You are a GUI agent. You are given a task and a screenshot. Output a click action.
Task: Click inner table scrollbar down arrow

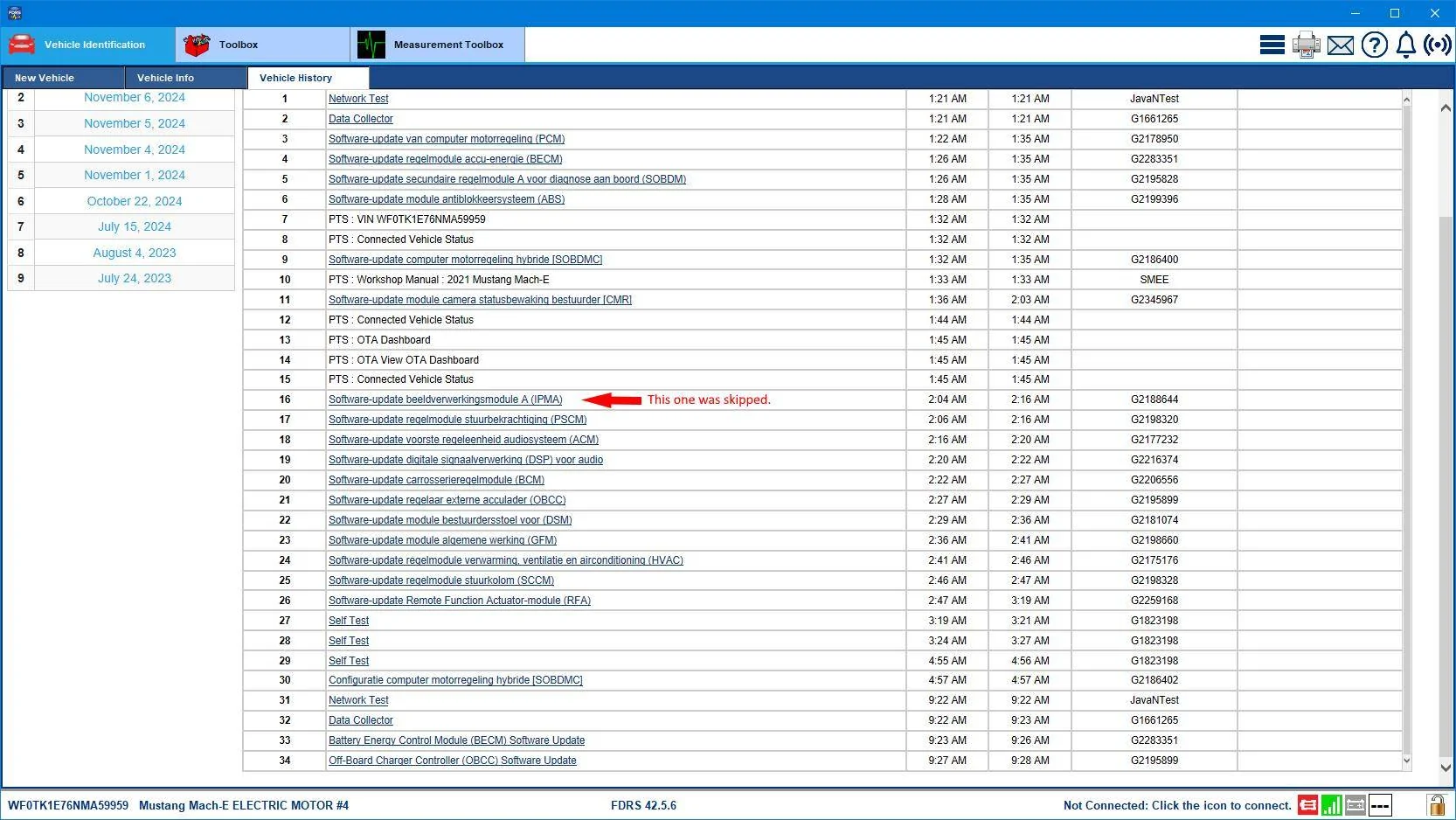[x=1406, y=761]
